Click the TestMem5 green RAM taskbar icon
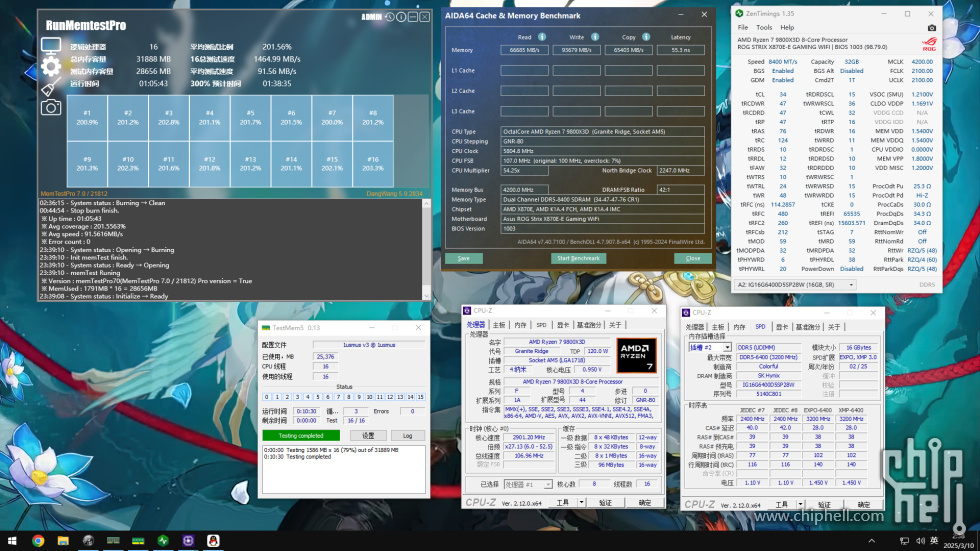This screenshot has width=980, height=551. pos(138,540)
